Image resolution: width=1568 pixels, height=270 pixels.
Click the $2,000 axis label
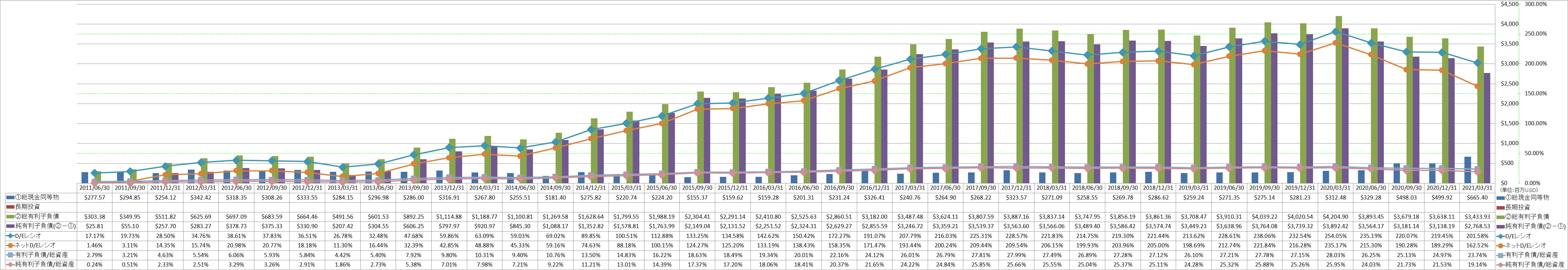pos(1509,104)
